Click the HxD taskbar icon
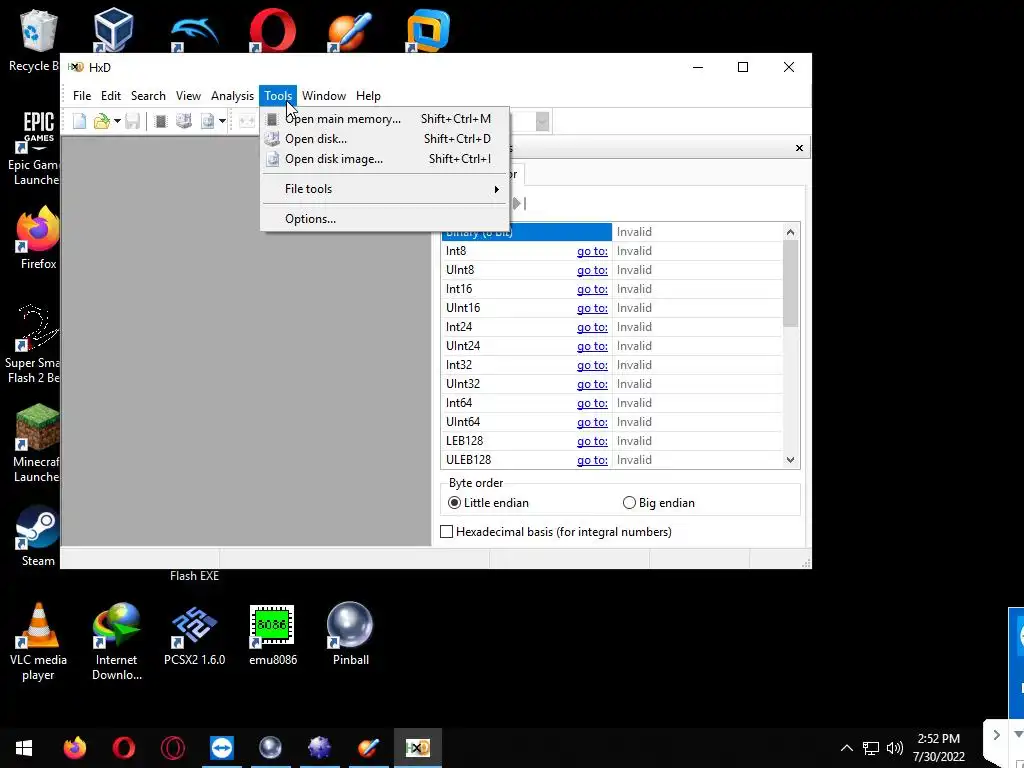This screenshot has height=768, width=1024. coord(417,748)
